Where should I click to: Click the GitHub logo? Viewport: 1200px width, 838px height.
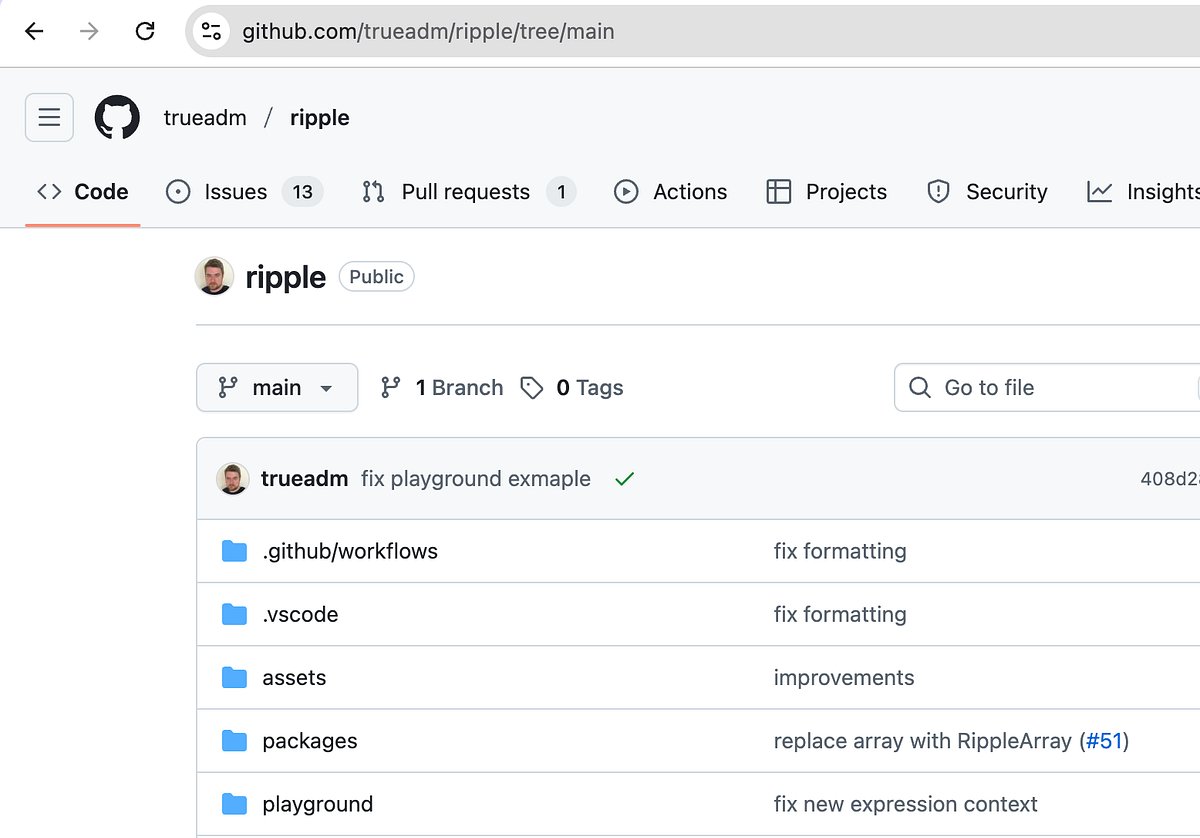click(x=117, y=117)
